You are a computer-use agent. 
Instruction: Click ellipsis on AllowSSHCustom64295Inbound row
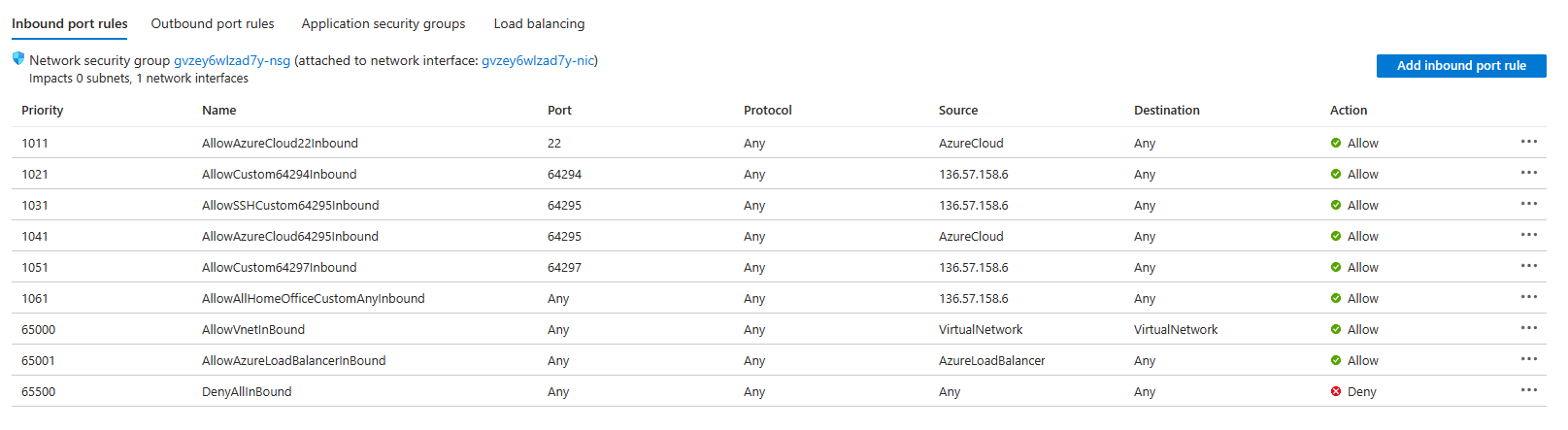coord(1528,204)
